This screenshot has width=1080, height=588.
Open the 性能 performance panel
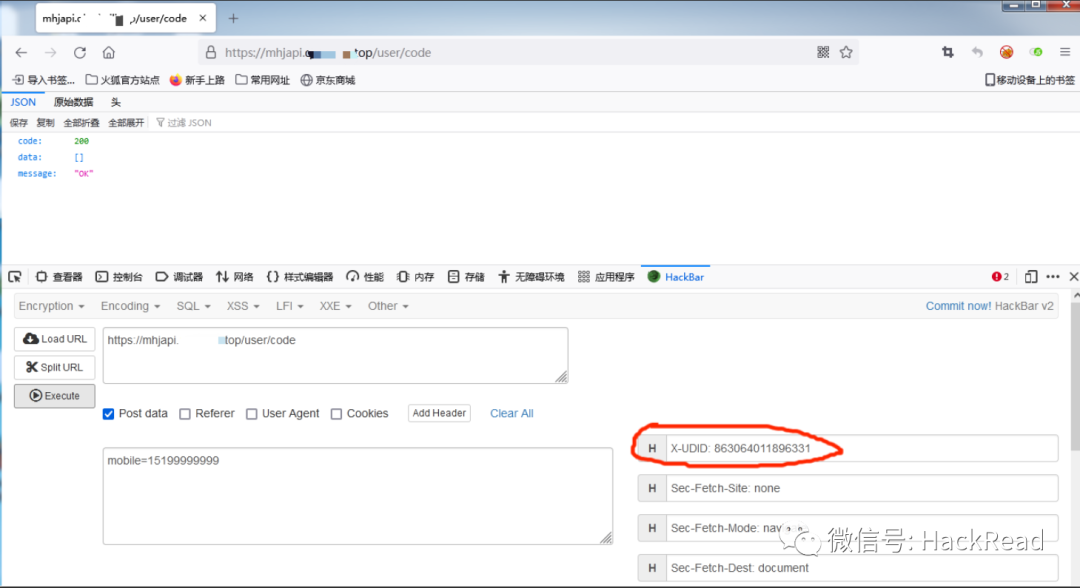365,277
